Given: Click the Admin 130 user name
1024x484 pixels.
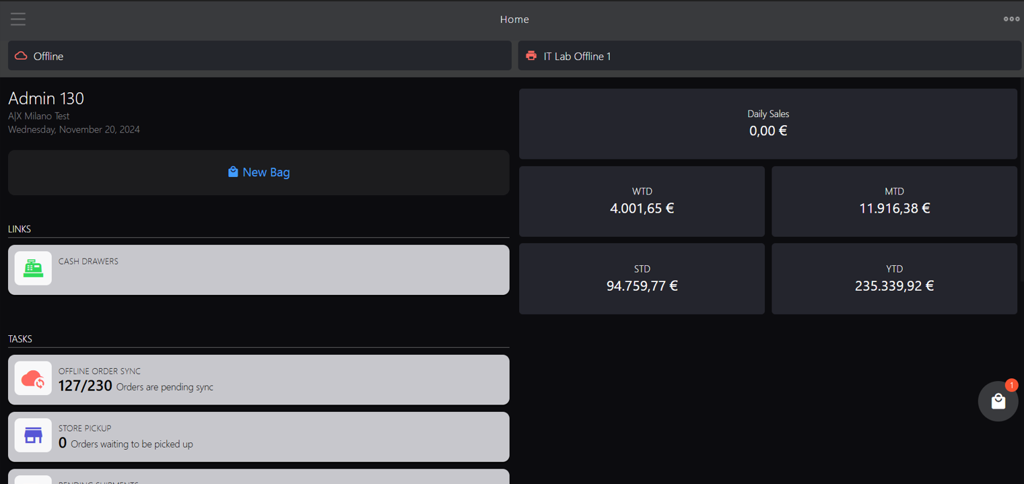Looking at the screenshot, I should tap(46, 99).
